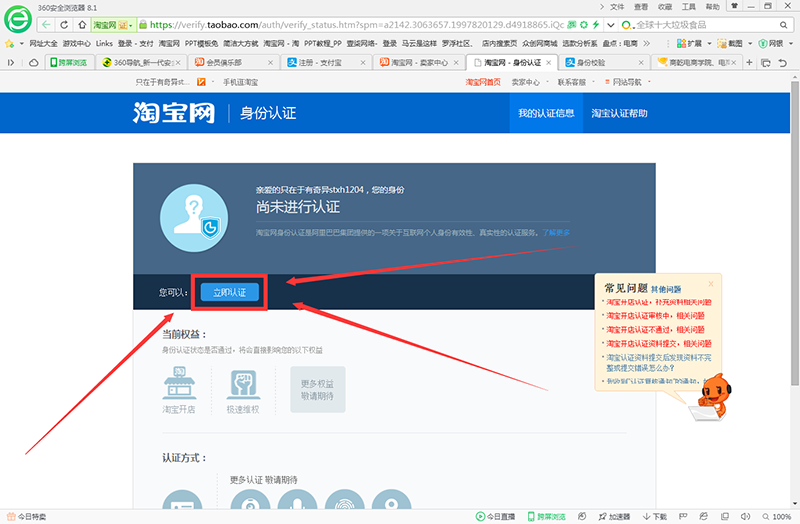Image resolution: width=800 pixels, height=524 pixels.
Task: Click the 手机逛淘宝 link
Action: [240, 82]
